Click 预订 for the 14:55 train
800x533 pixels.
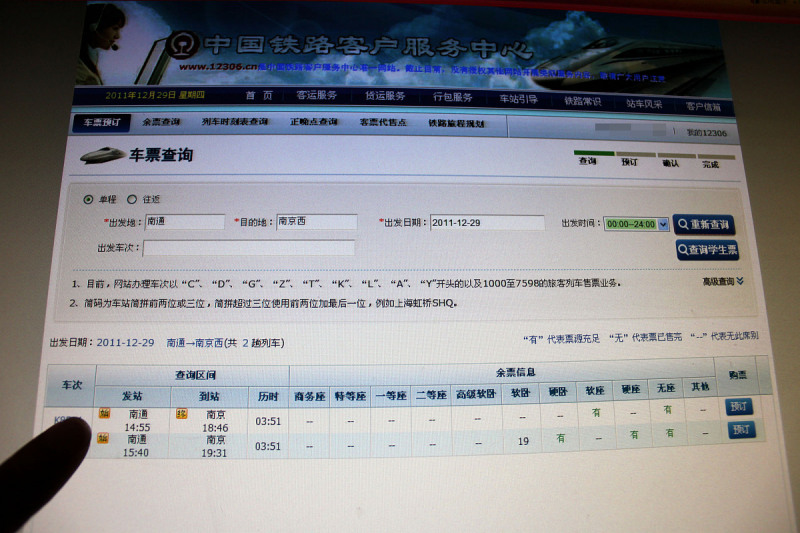click(x=739, y=407)
